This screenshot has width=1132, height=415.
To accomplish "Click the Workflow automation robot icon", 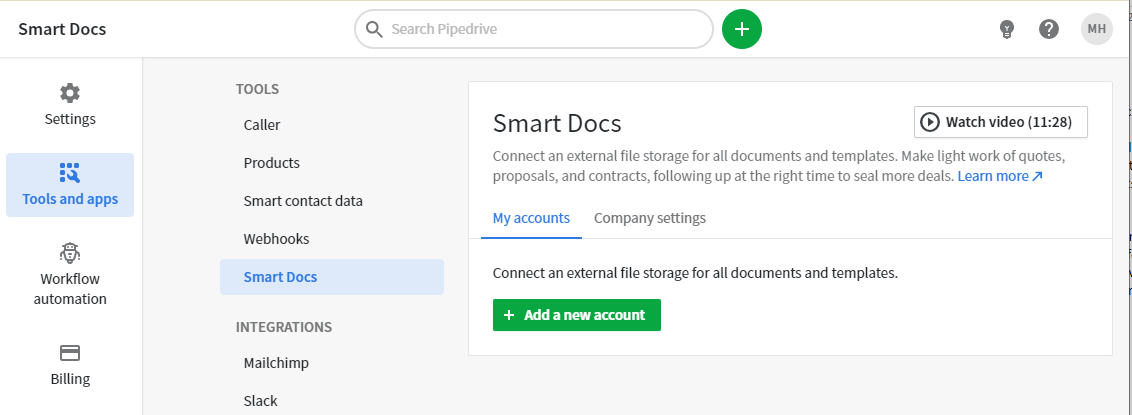I will [x=70, y=253].
